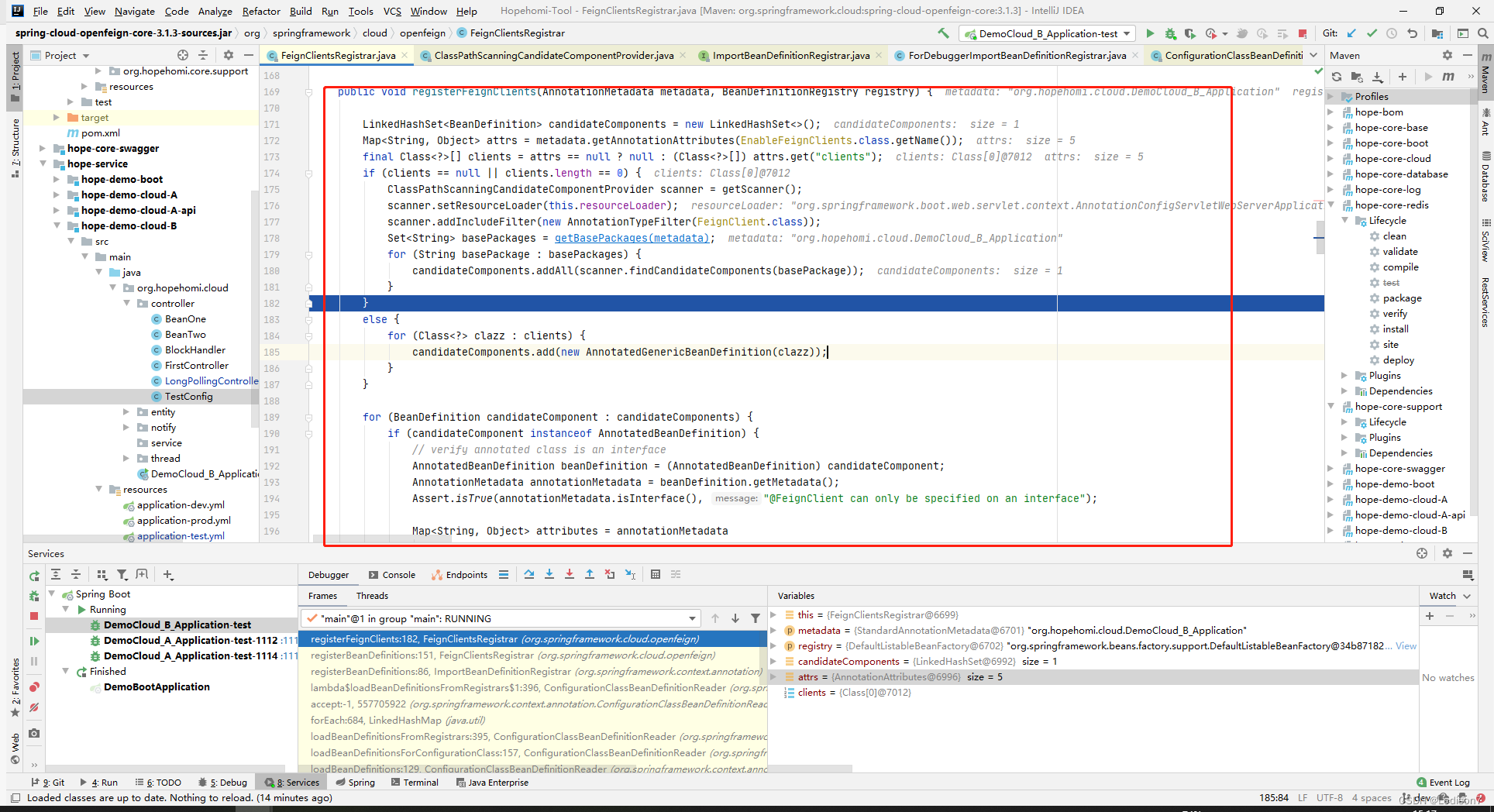This screenshot has width=1494, height=812.
Task: Open Event Log in status bar
Action: tap(1443, 782)
